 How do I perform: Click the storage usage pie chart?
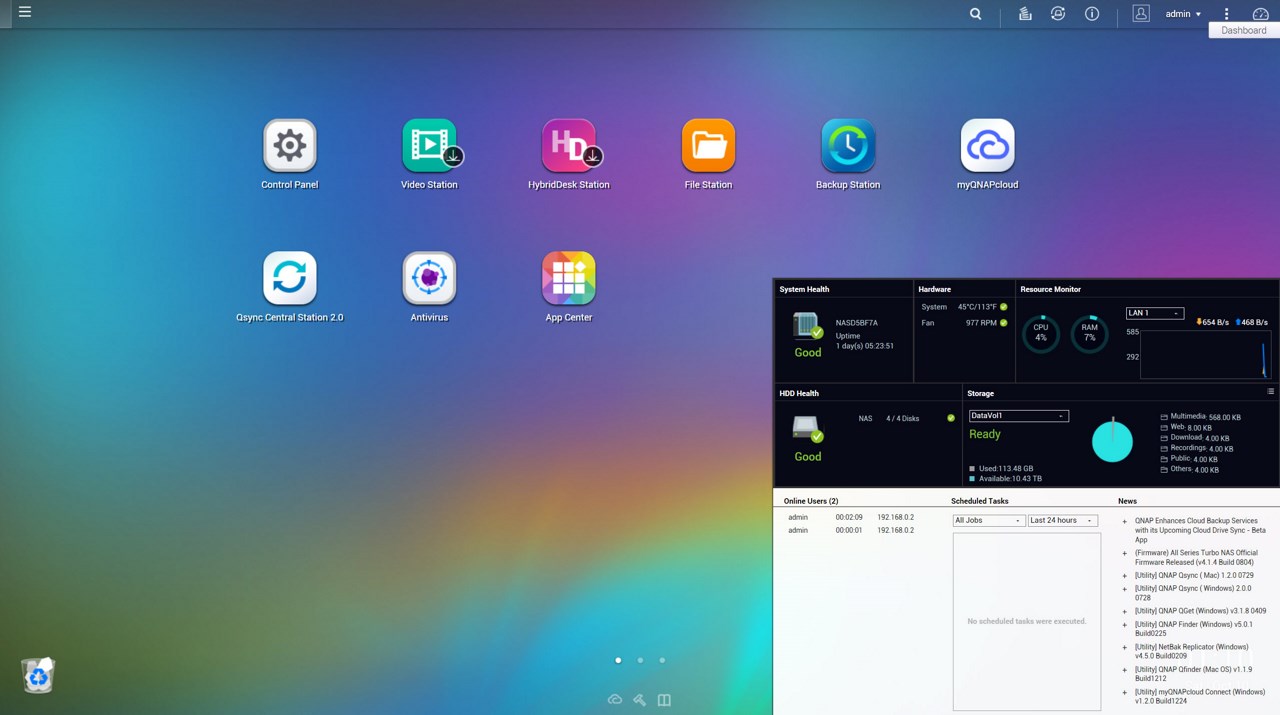pyautogui.click(x=1112, y=441)
